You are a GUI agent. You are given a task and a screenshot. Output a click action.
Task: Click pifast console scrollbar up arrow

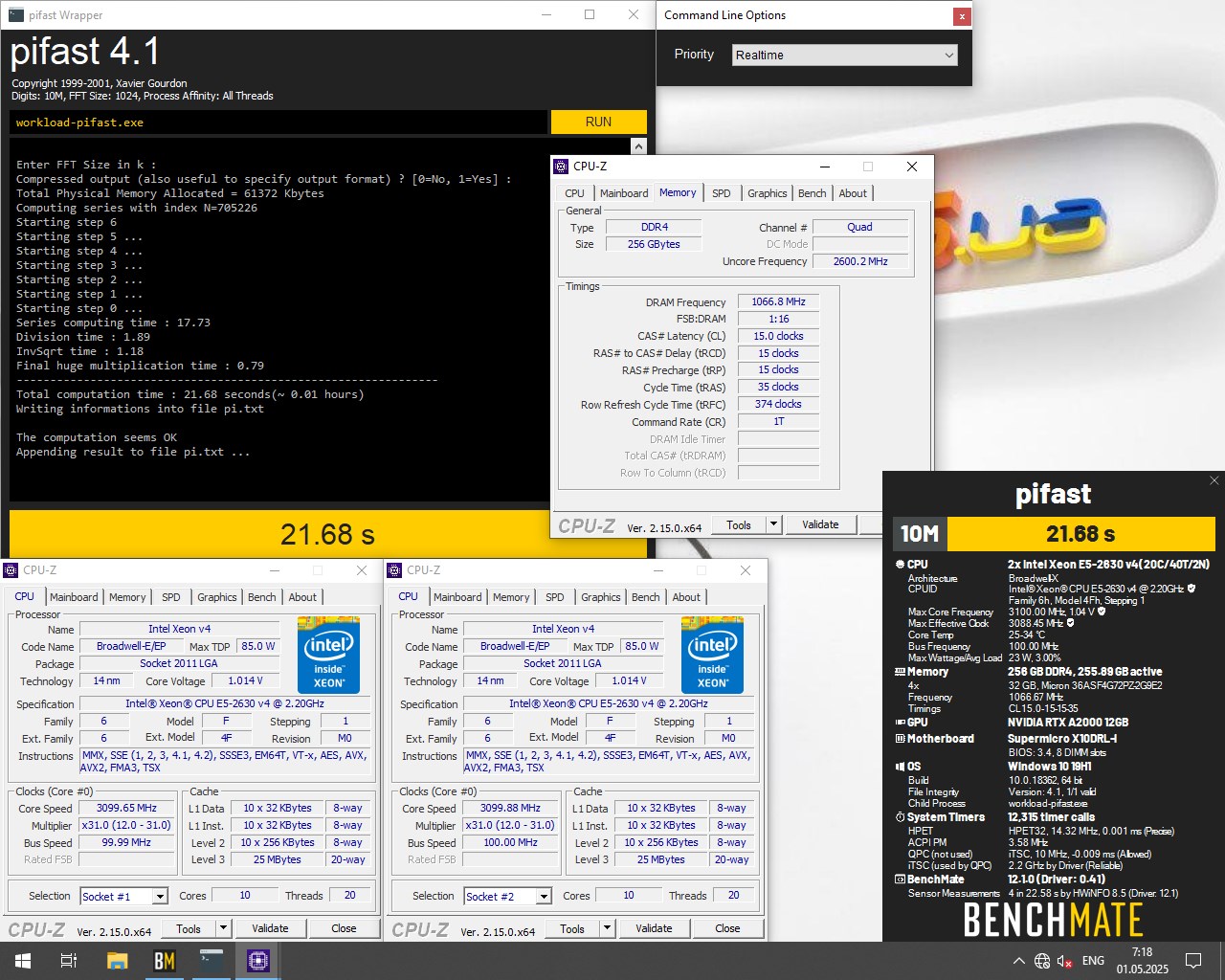[639, 146]
